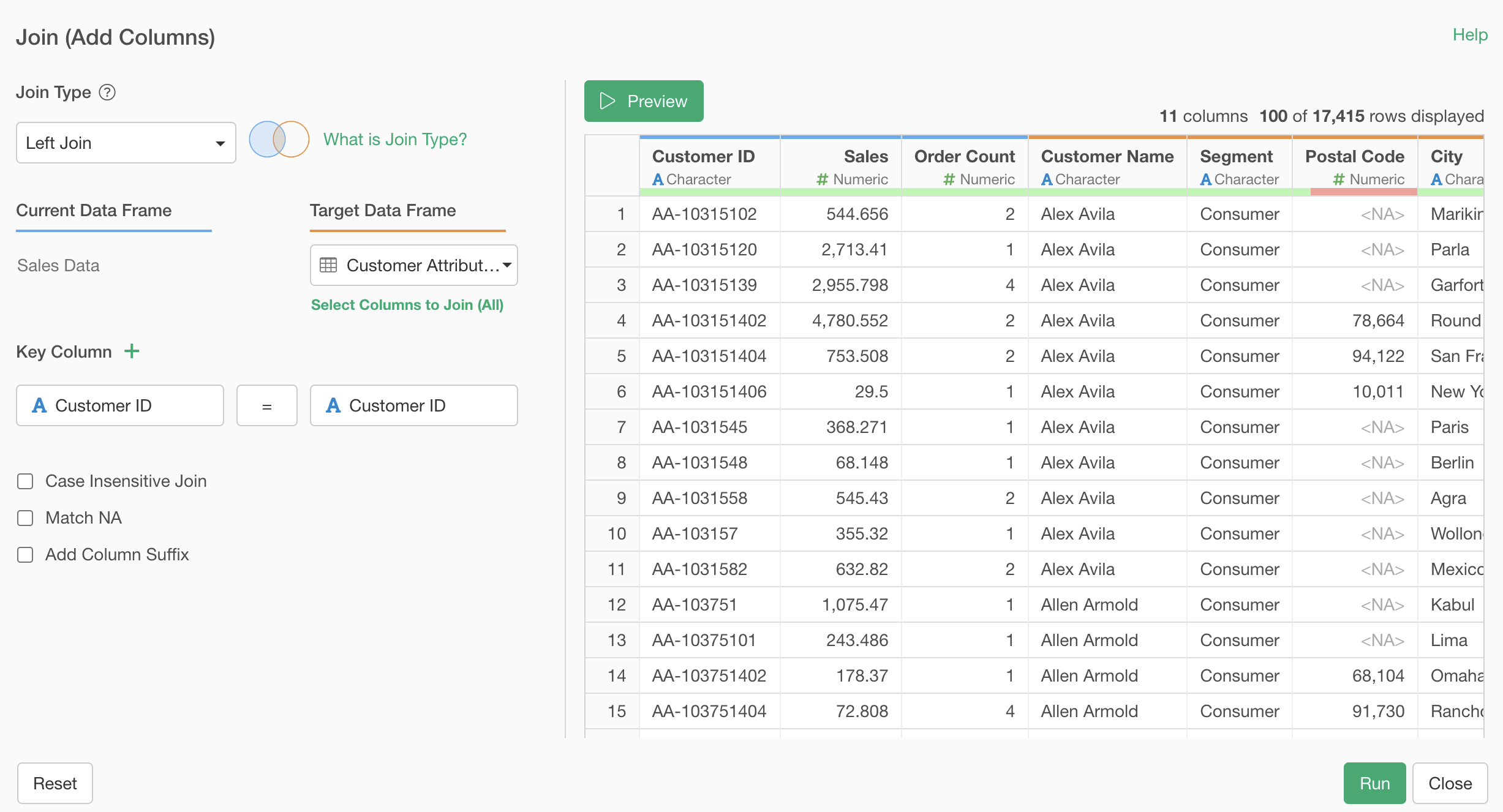Enable the Case Insensitive Join checkbox

pyautogui.click(x=25, y=481)
